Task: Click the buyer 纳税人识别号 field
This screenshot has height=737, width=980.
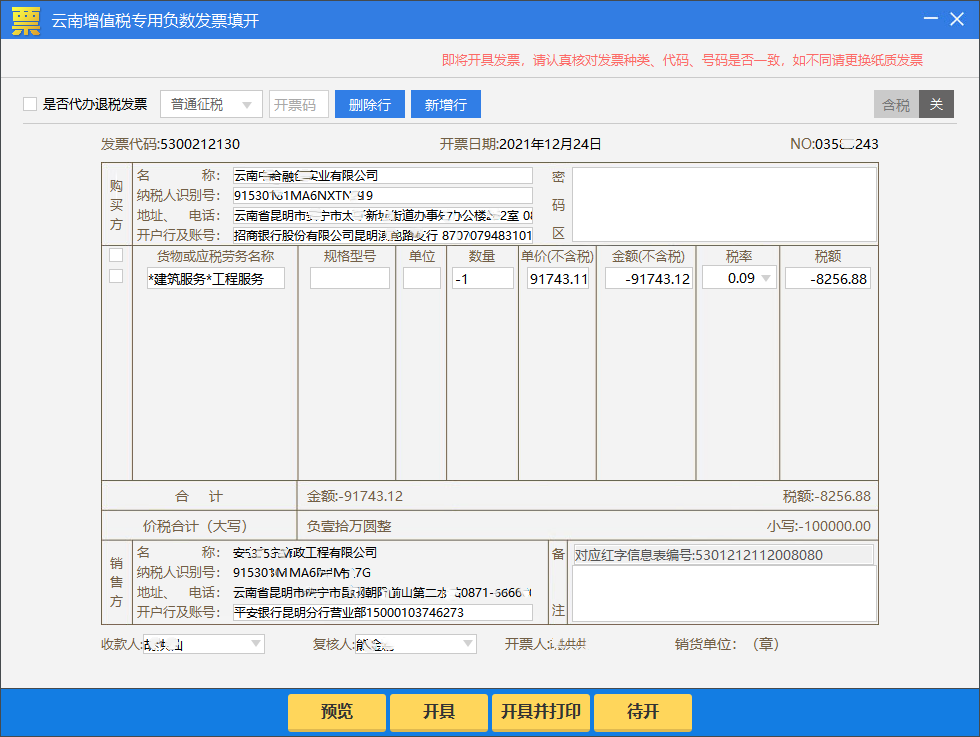Action: 382,196
